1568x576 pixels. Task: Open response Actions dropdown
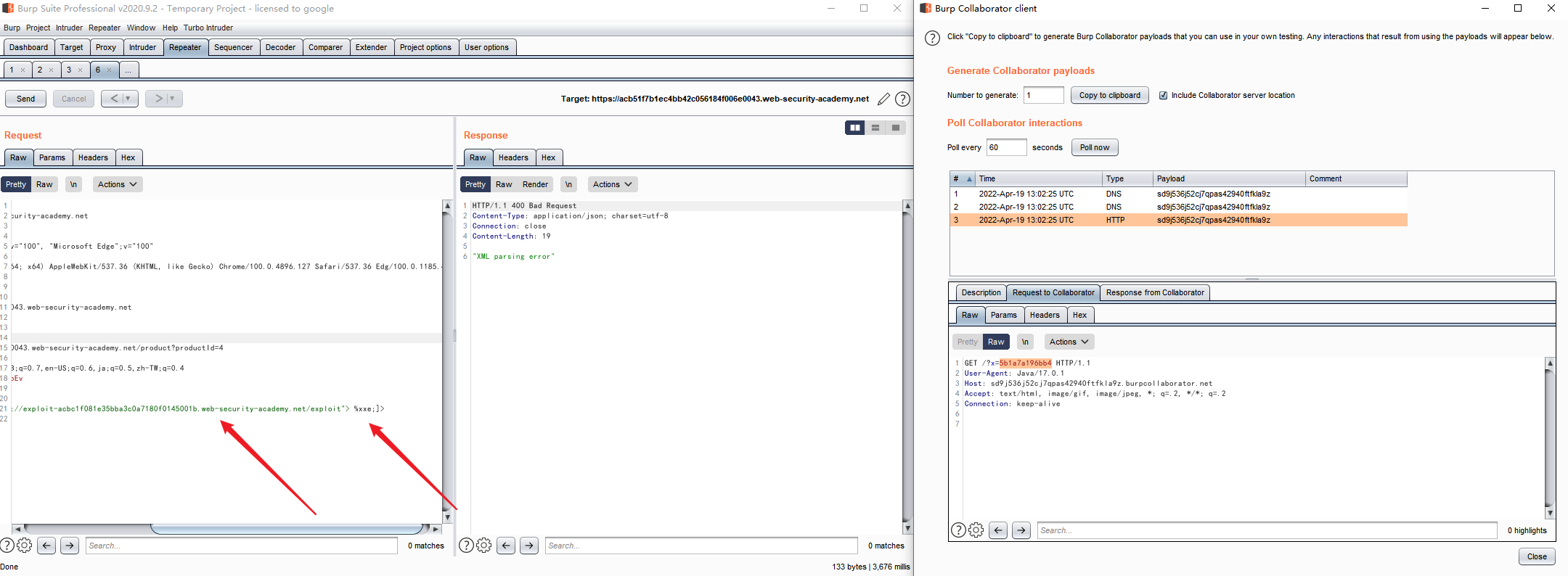(613, 184)
